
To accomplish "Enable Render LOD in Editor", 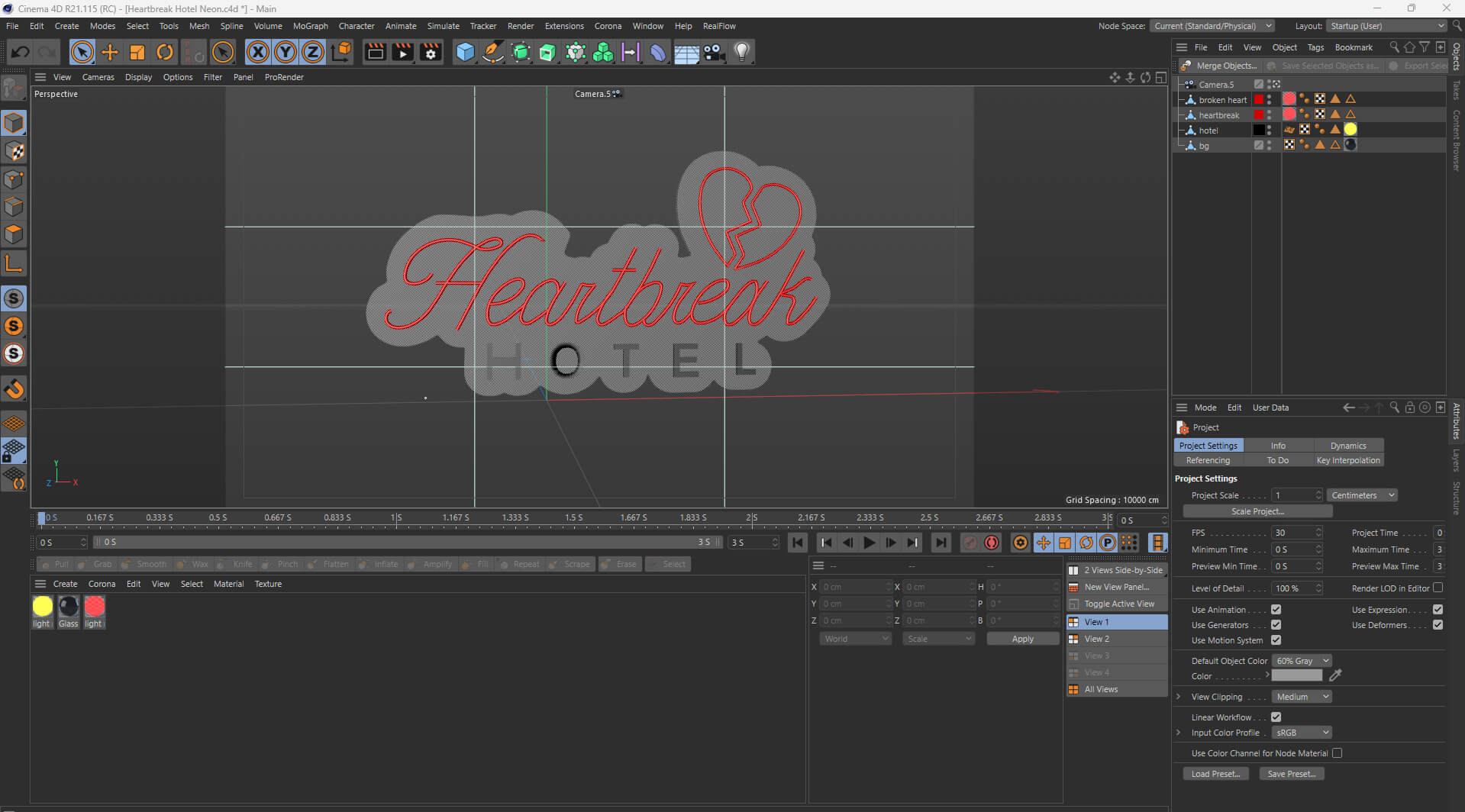I will (x=1438, y=588).
